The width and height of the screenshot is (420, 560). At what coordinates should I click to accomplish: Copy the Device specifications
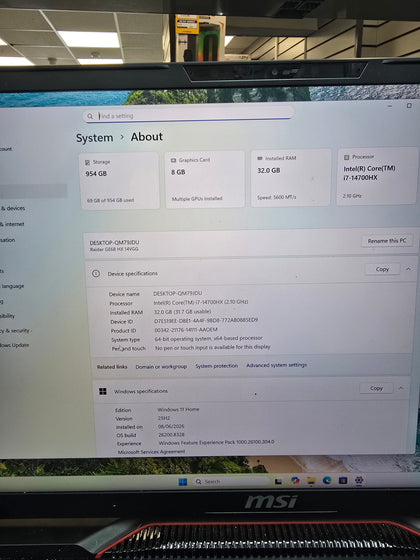click(x=382, y=269)
